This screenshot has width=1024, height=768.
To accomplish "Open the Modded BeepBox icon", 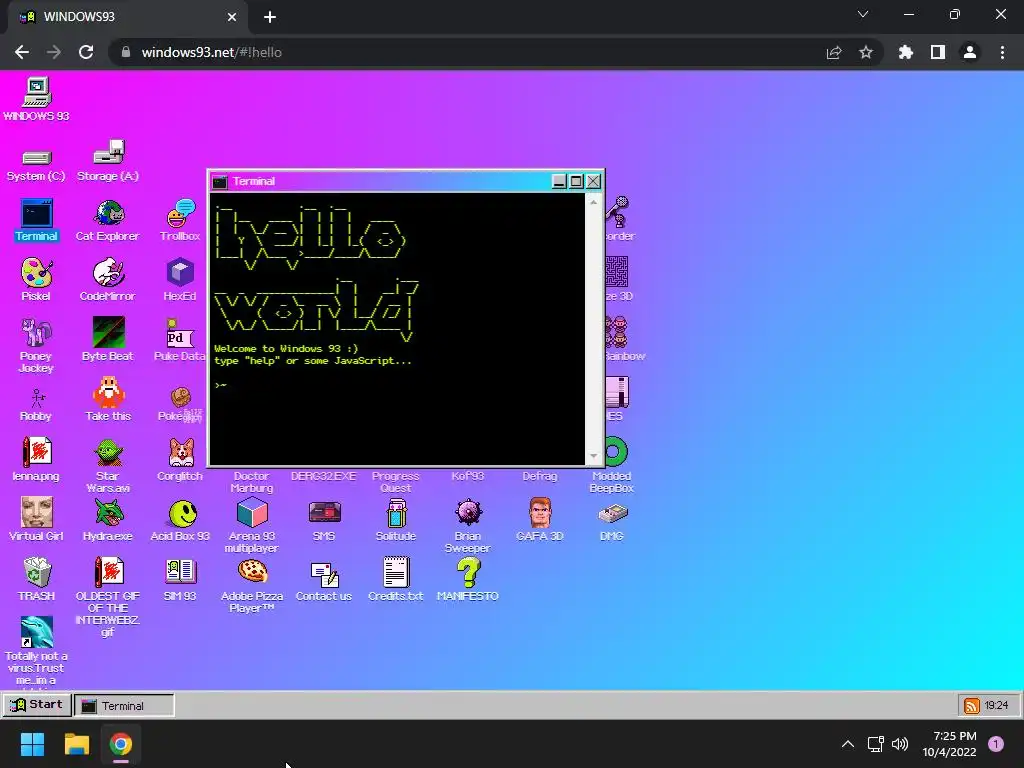I will click(614, 452).
